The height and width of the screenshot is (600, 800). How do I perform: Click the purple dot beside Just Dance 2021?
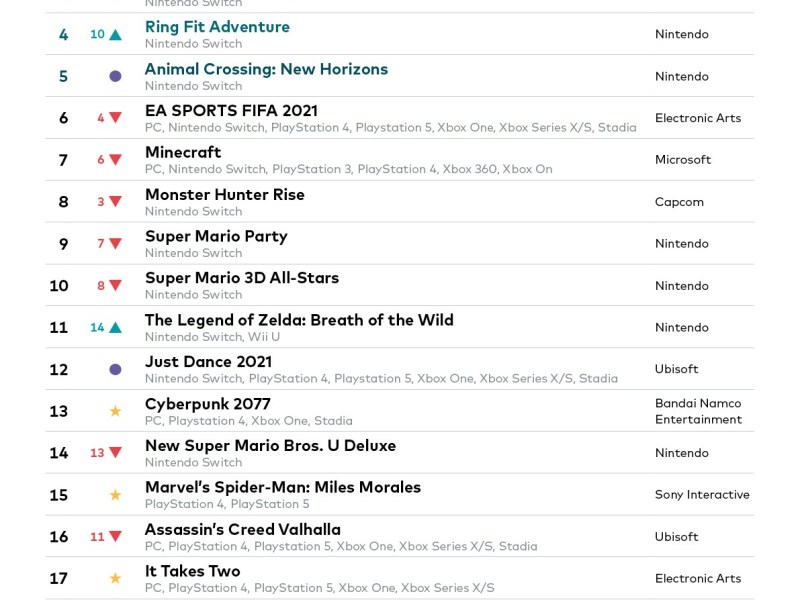pos(115,369)
